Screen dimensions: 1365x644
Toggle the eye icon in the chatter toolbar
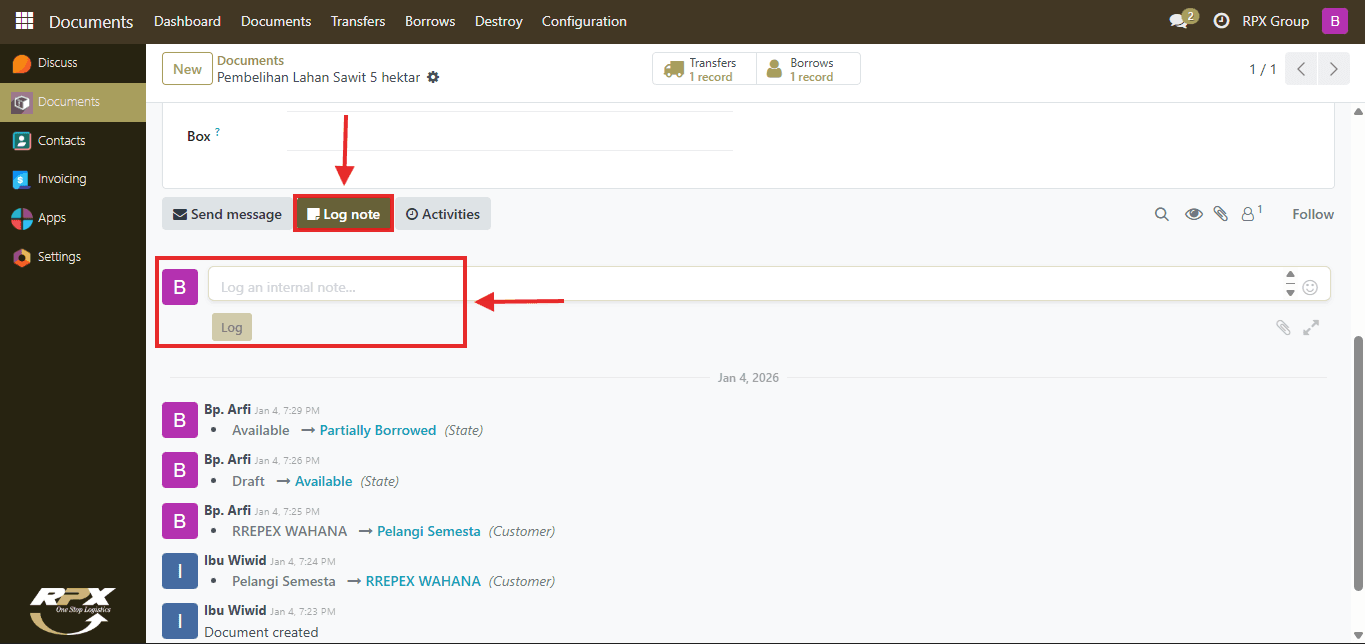[x=1193, y=214]
